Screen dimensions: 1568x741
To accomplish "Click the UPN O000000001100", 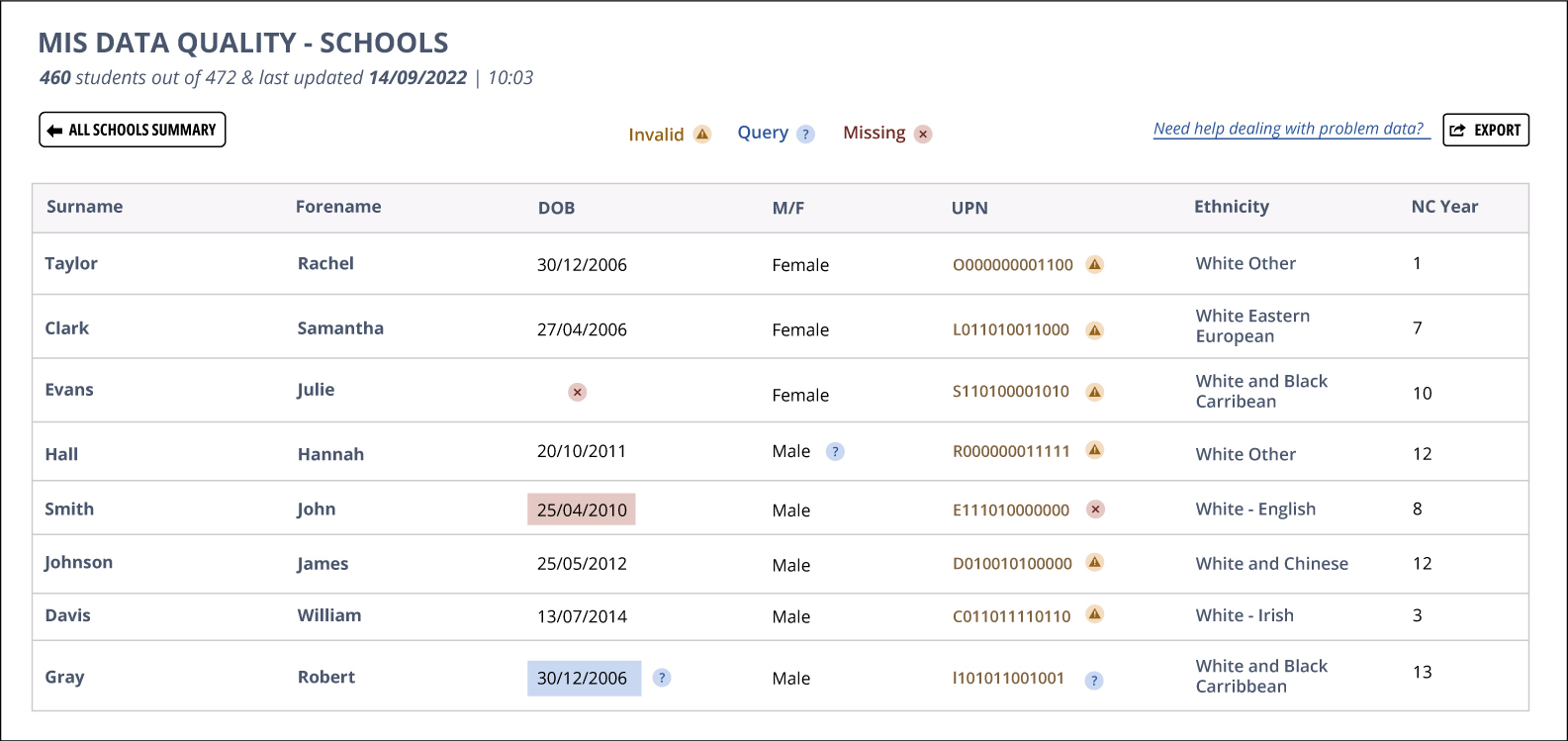I will coord(1013,265).
